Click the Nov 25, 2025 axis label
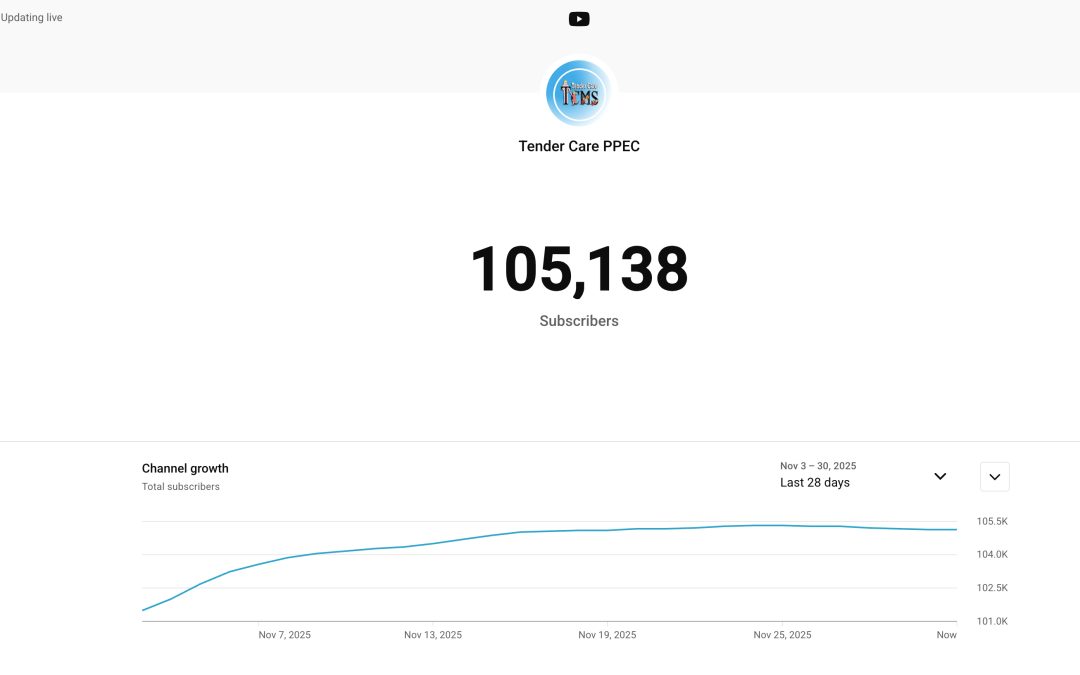This screenshot has height=675, width=1080. (x=782, y=634)
